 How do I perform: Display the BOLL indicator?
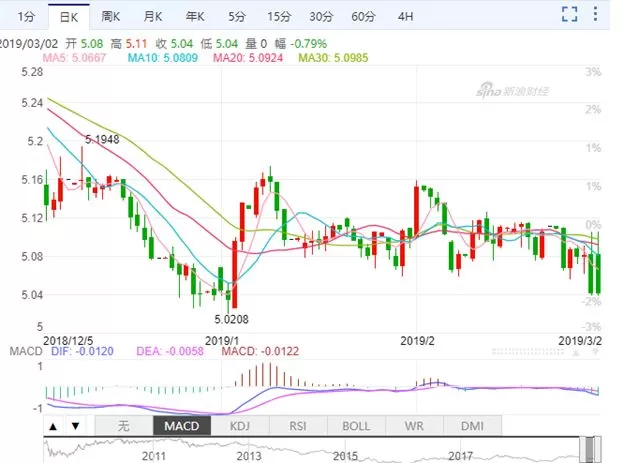point(356,426)
